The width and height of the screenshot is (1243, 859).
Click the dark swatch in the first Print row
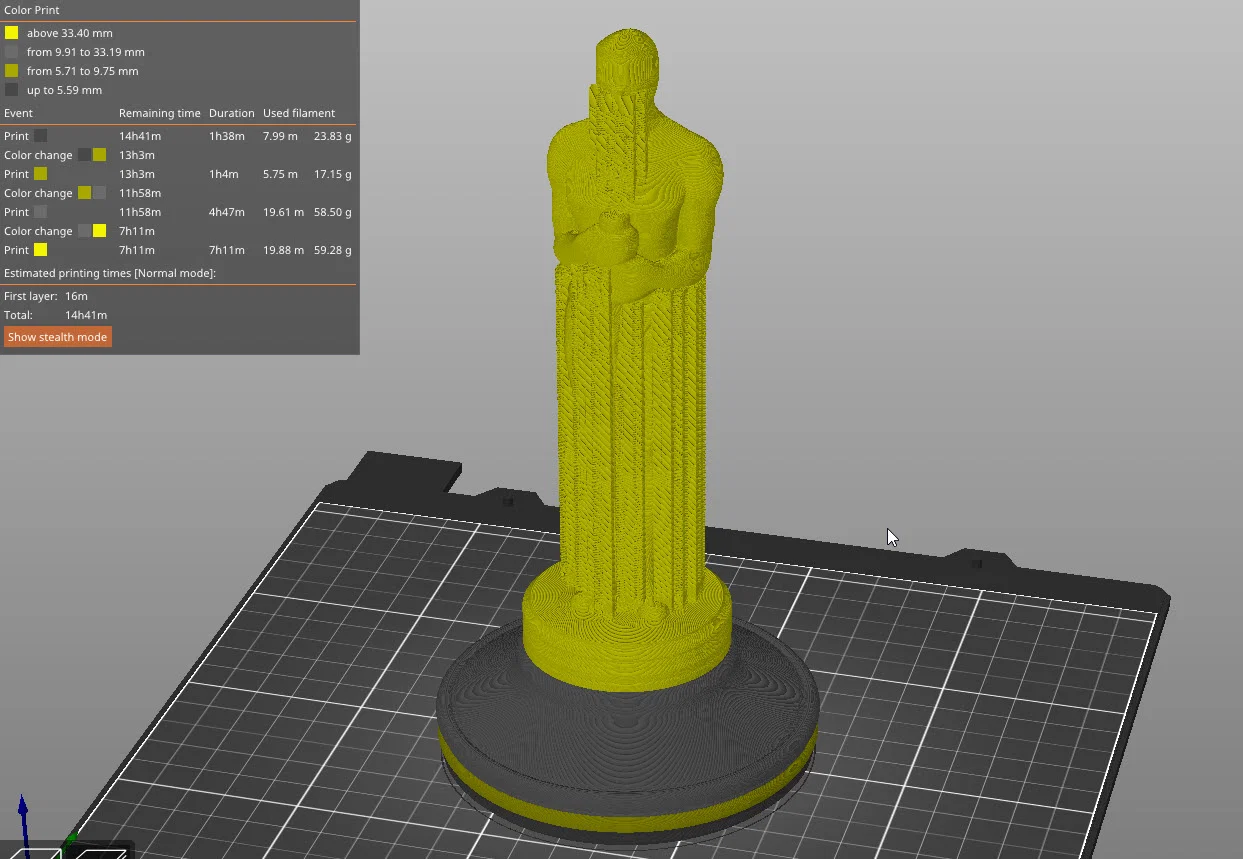click(x=40, y=136)
